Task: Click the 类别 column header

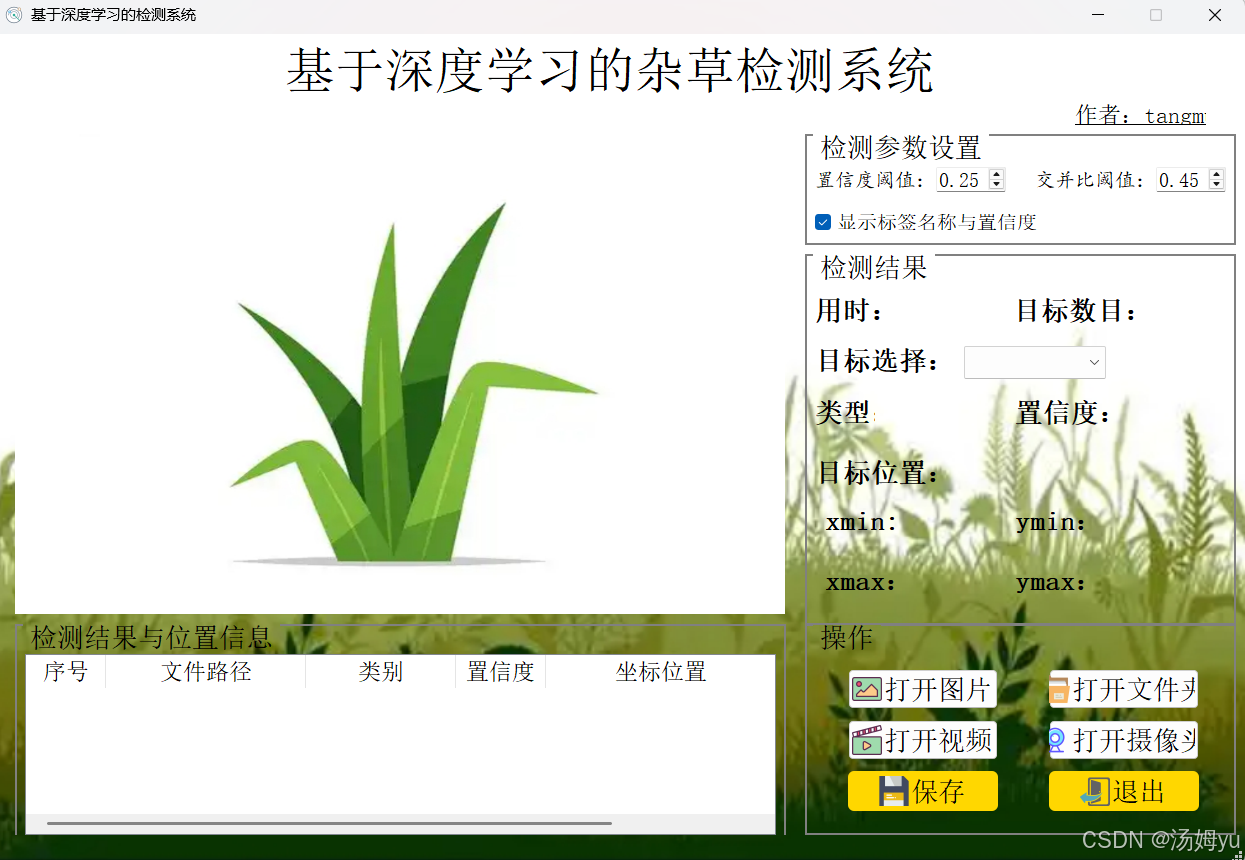Action: [380, 672]
